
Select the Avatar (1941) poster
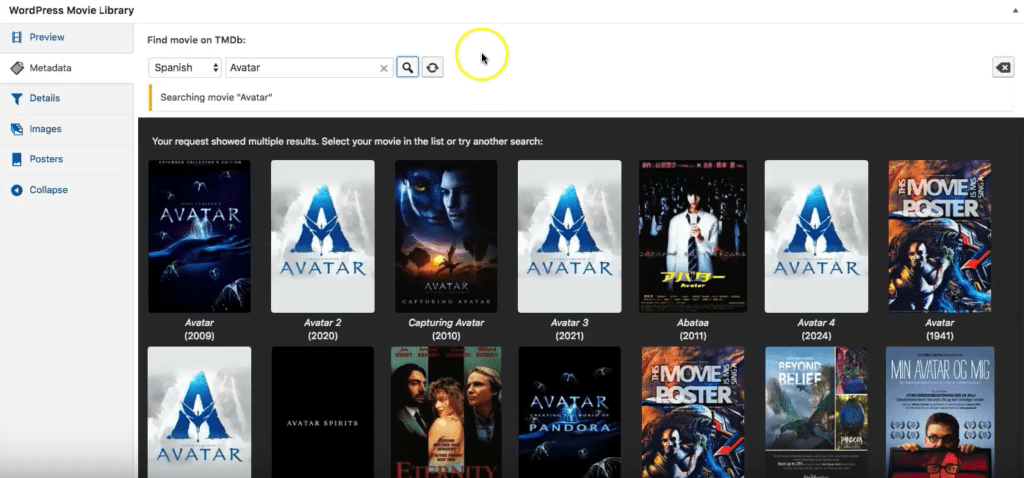pos(940,236)
